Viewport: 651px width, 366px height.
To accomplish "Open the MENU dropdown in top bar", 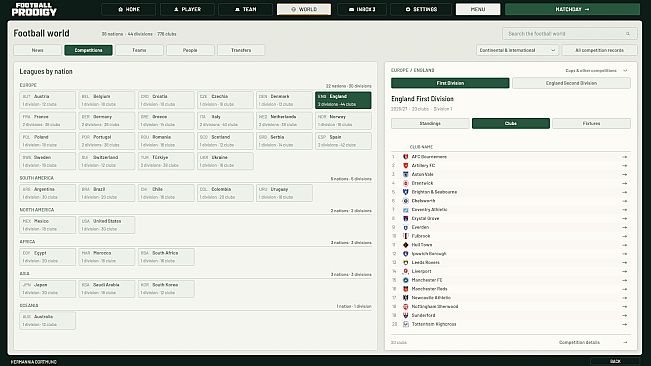I will [x=478, y=9].
